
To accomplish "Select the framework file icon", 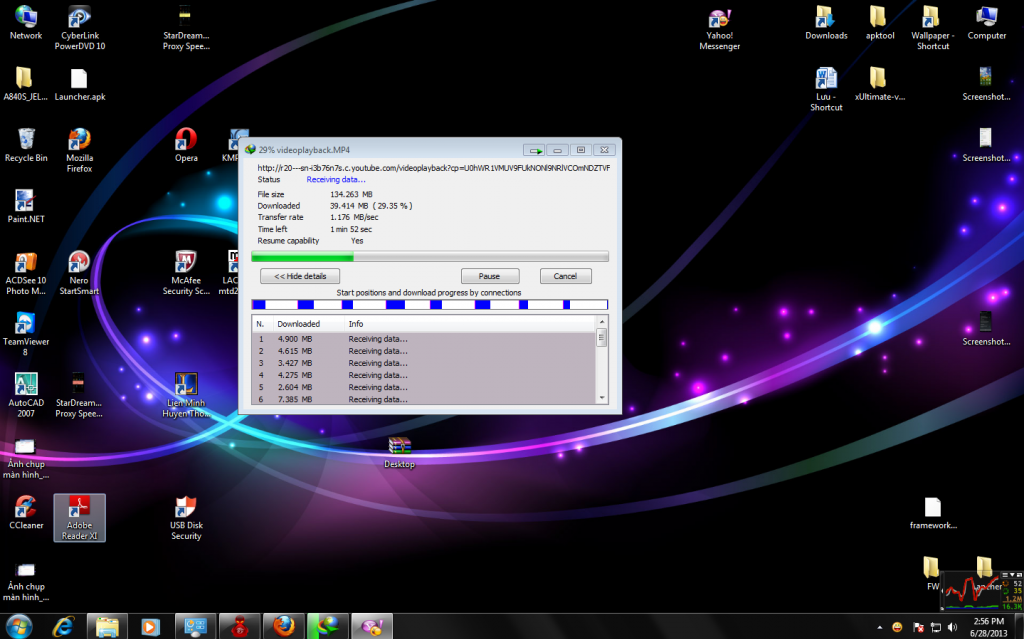I will 933,513.
